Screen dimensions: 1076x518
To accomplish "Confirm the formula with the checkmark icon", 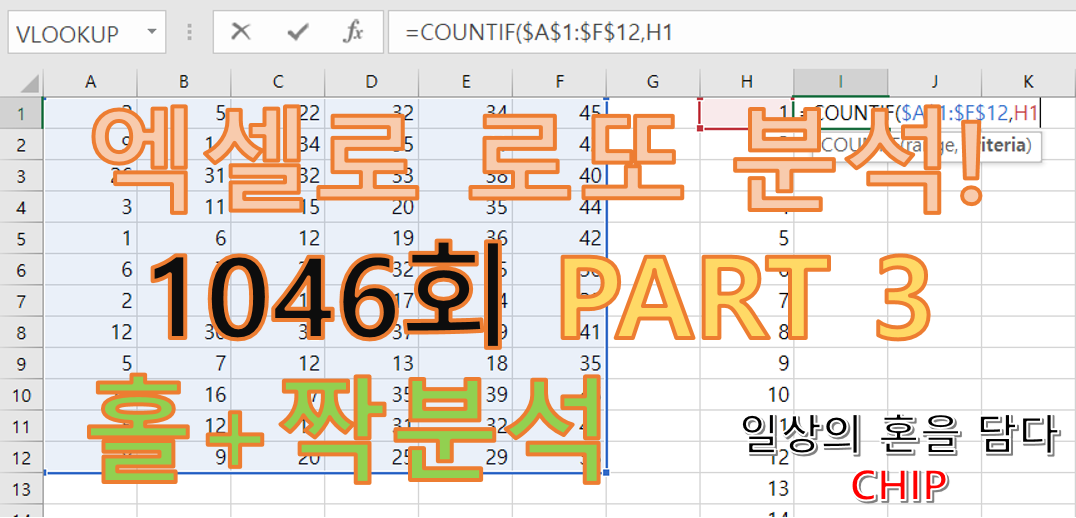I will (x=297, y=32).
